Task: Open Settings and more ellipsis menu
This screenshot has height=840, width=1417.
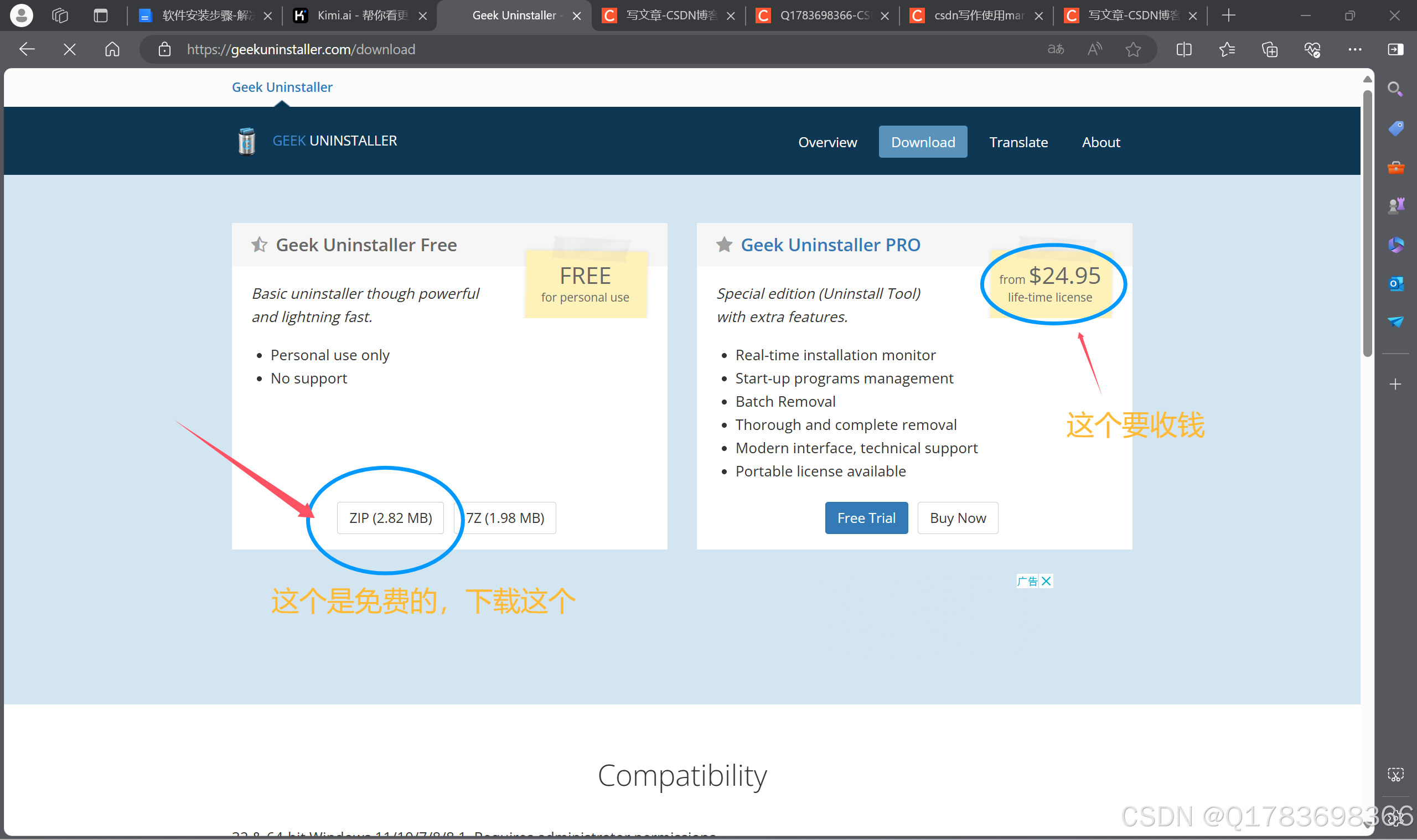Action: [x=1354, y=49]
